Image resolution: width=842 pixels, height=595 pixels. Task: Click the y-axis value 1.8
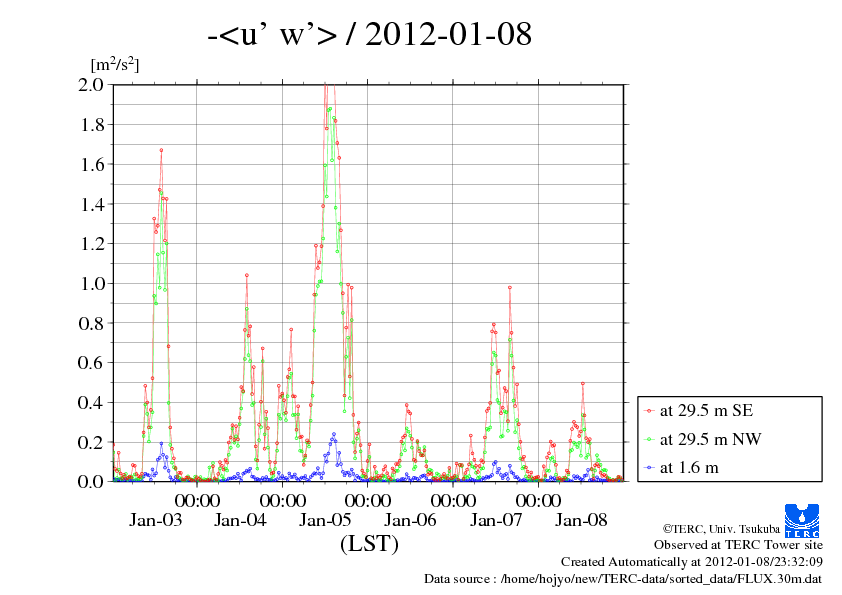point(92,125)
